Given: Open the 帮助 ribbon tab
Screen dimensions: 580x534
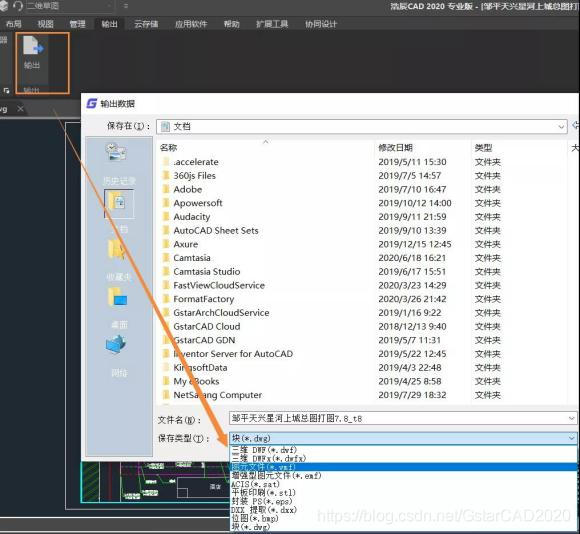Looking at the screenshot, I should click(232, 24).
